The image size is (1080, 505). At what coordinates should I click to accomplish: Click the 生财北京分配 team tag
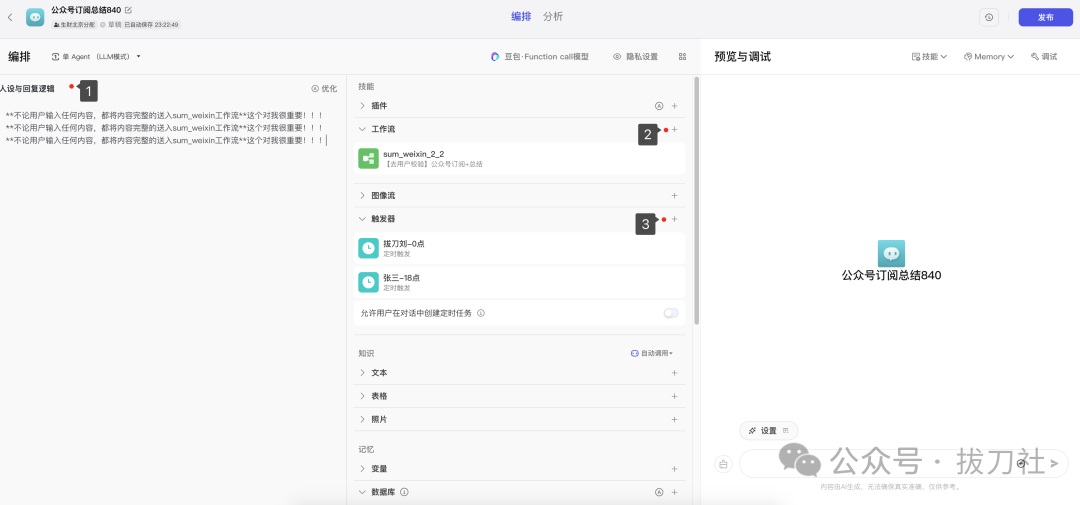click(74, 24)
